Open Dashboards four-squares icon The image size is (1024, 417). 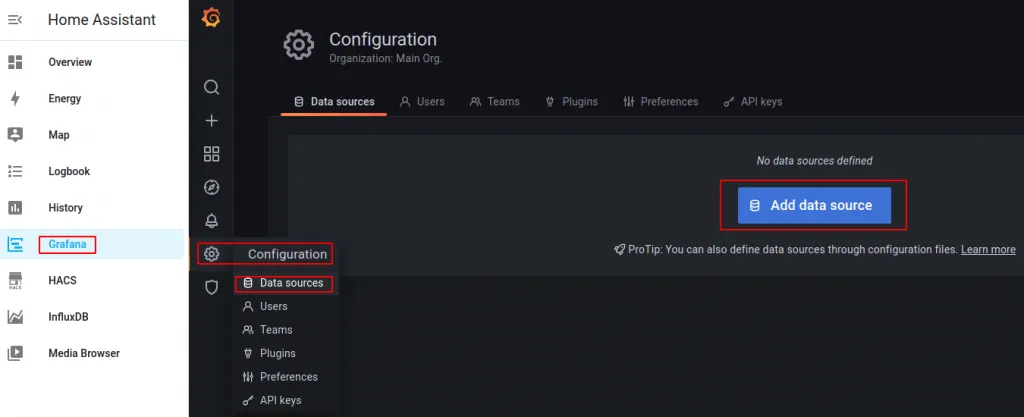[x=212, y=154]
